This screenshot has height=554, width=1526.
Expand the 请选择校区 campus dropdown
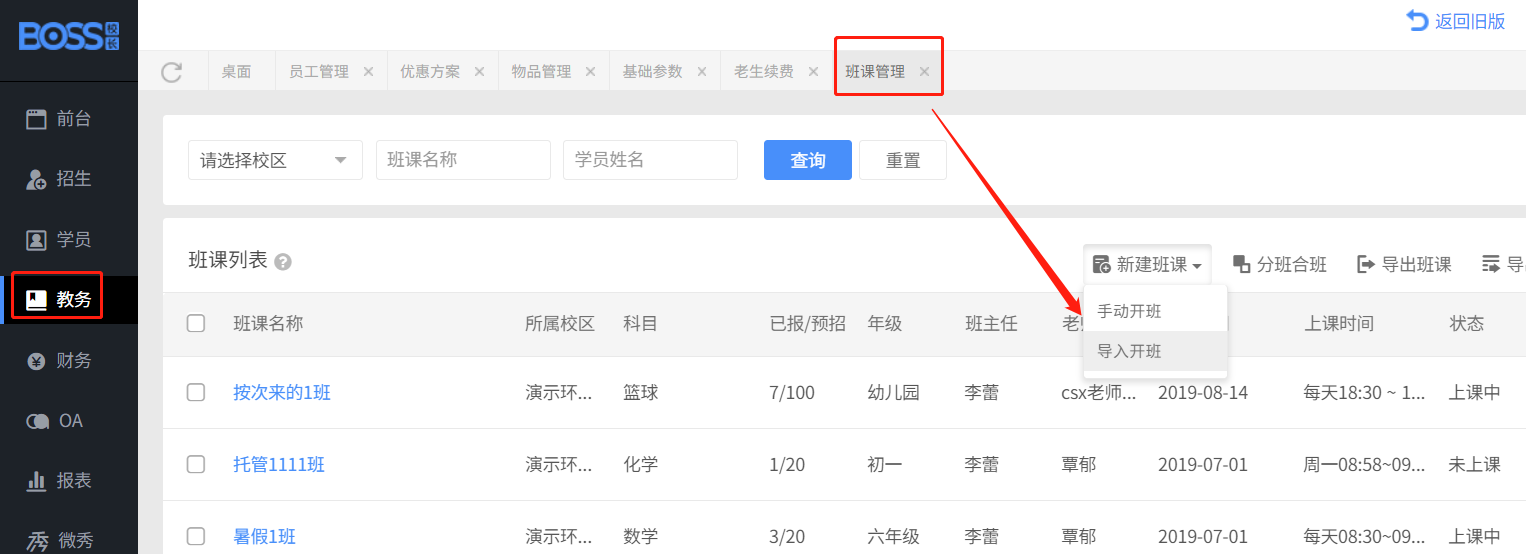tap(275, 160)
